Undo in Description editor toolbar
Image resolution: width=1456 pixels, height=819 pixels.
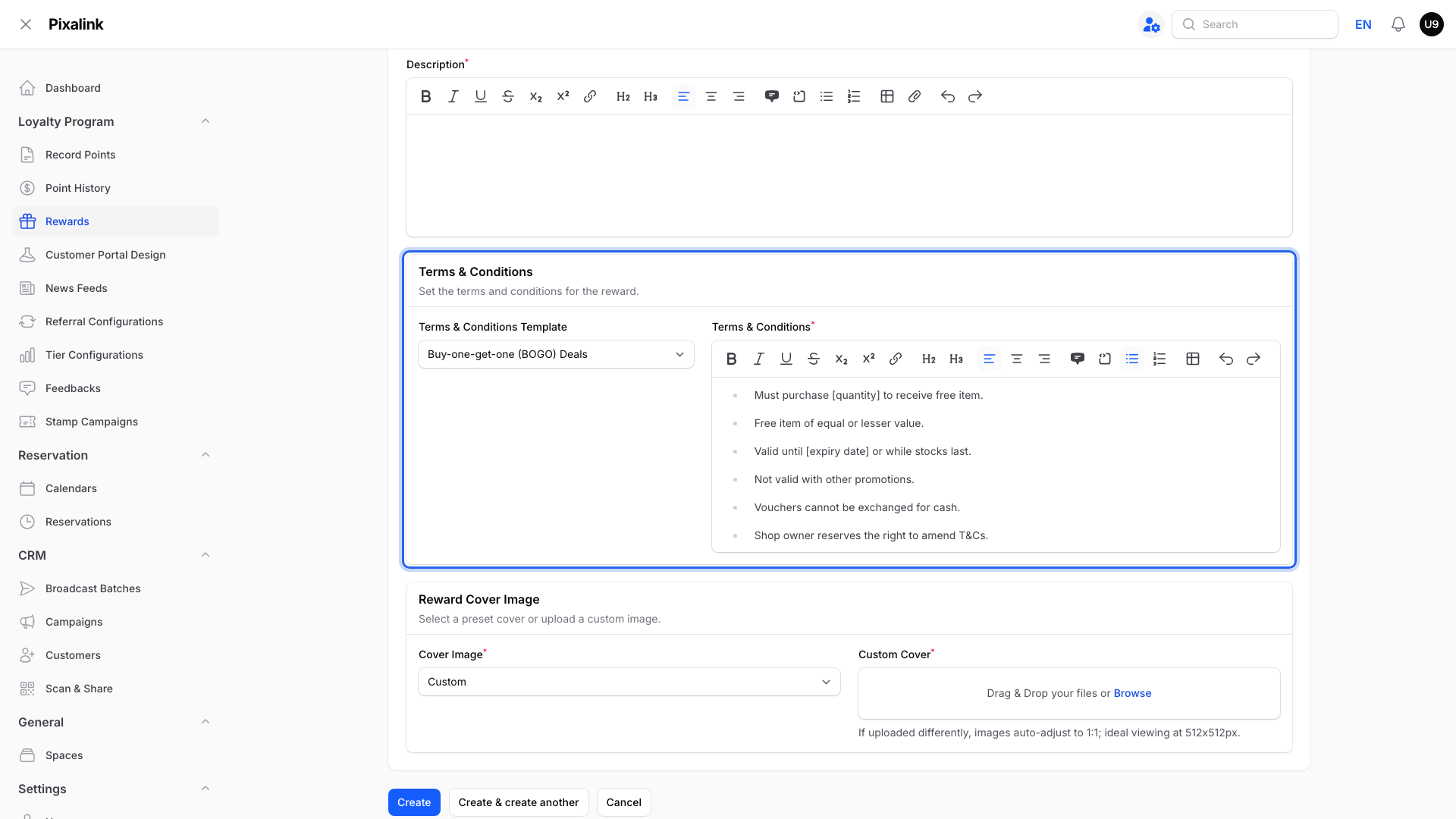click(948, 96)
